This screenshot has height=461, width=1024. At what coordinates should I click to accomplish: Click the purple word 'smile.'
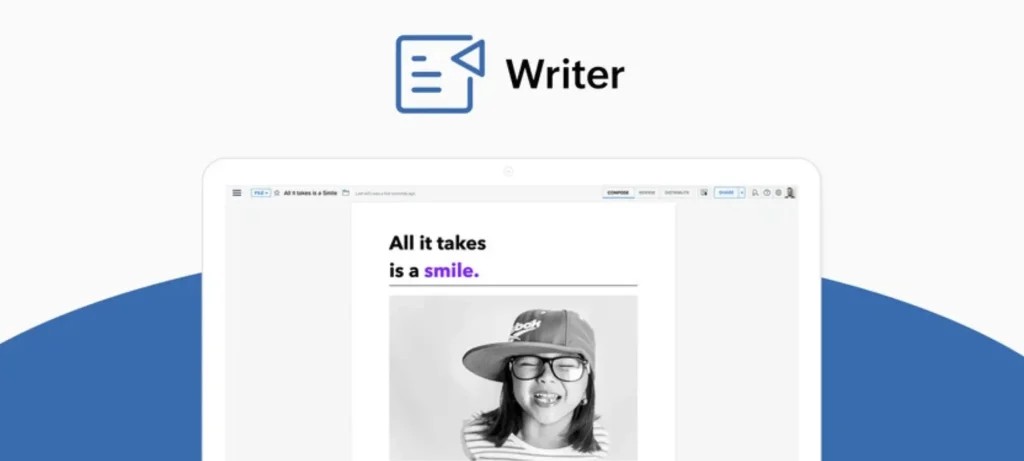[x=451, y=271]
